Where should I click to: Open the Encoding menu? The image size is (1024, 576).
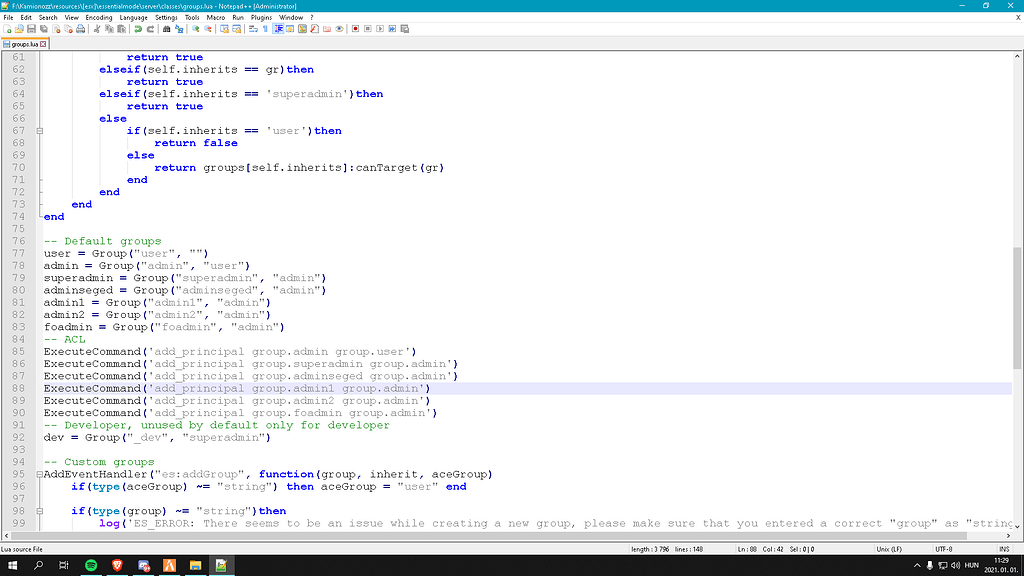pyautogui.click(x=99, y=17)
